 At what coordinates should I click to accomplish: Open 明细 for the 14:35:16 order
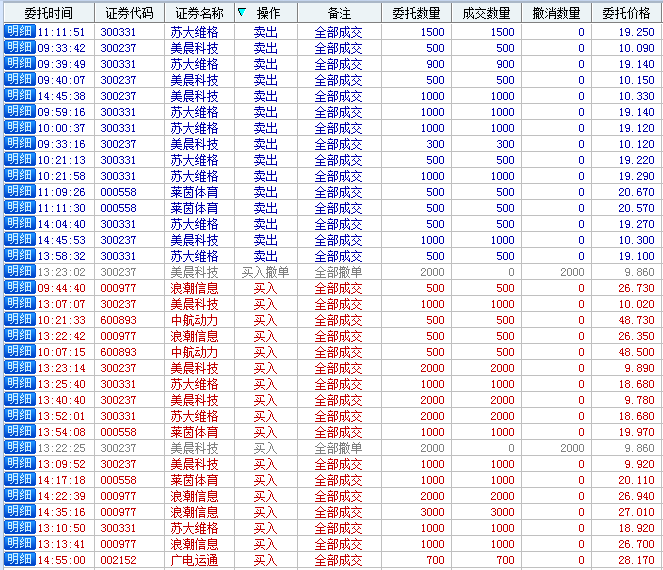coord(19,512)
